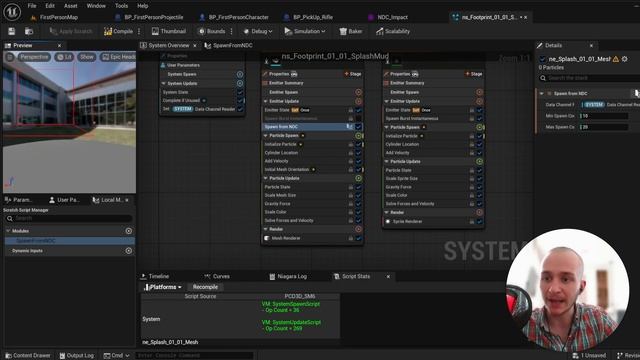Open the Bounds options three-dot menu

point(231,31)
